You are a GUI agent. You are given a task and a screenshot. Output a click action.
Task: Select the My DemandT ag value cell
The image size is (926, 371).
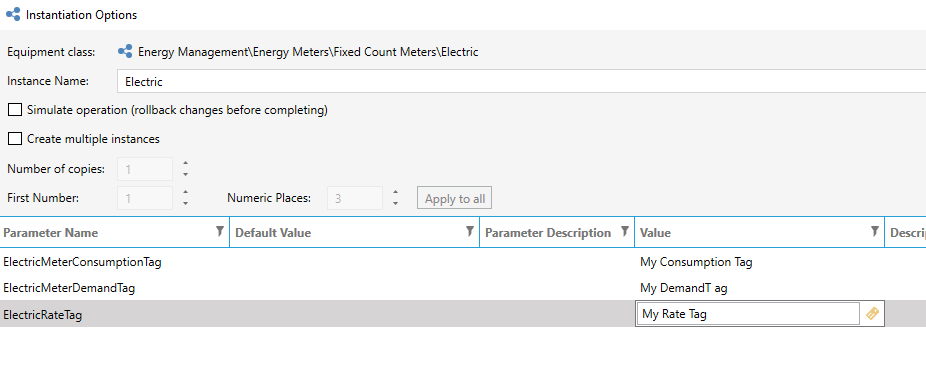point(759,288)
